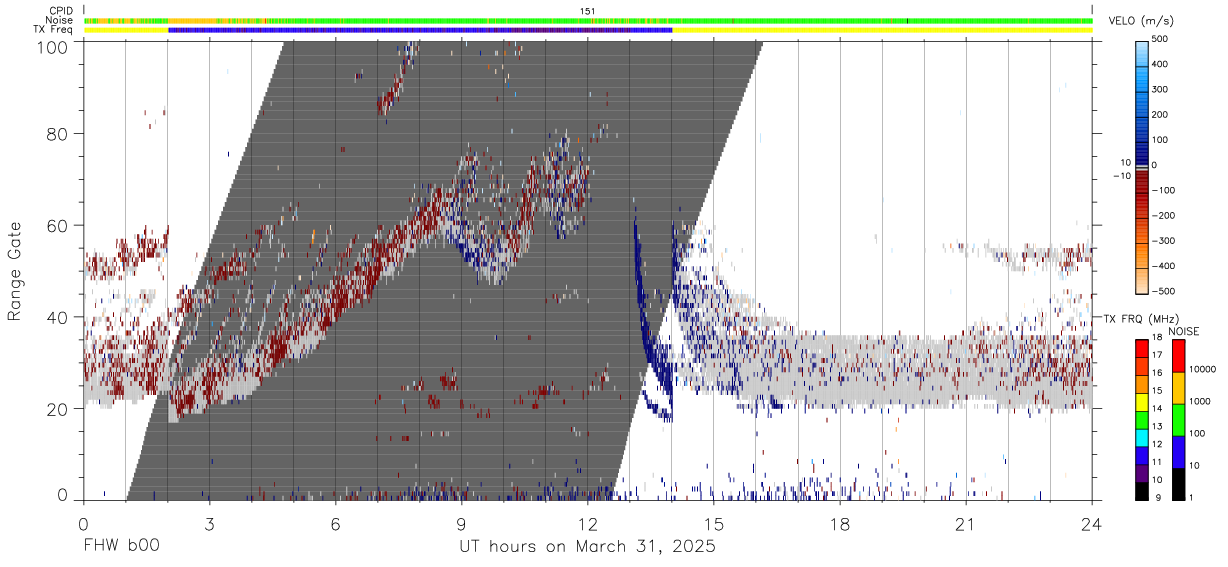The height and width of the screenshot is (567, 1228).
Task: Click the '40' tick on the Range Gate axis
Action: (x=57, y=317)
